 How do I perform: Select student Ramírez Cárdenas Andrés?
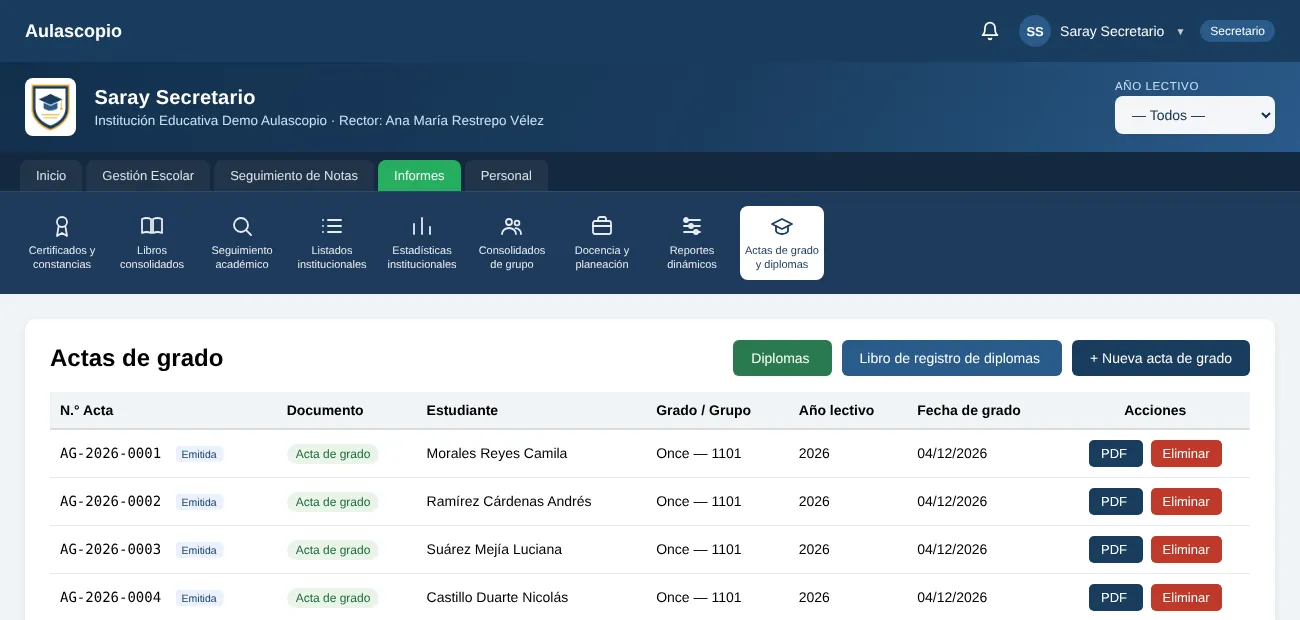click(509, 501)
